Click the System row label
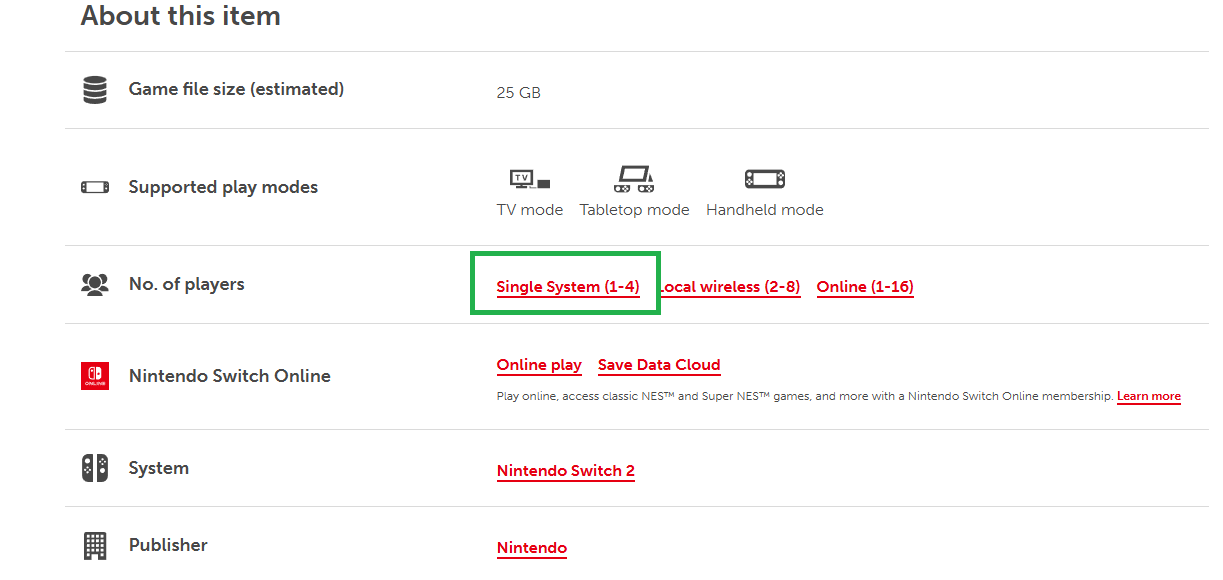1223x580 pixels. click(159, 468)
